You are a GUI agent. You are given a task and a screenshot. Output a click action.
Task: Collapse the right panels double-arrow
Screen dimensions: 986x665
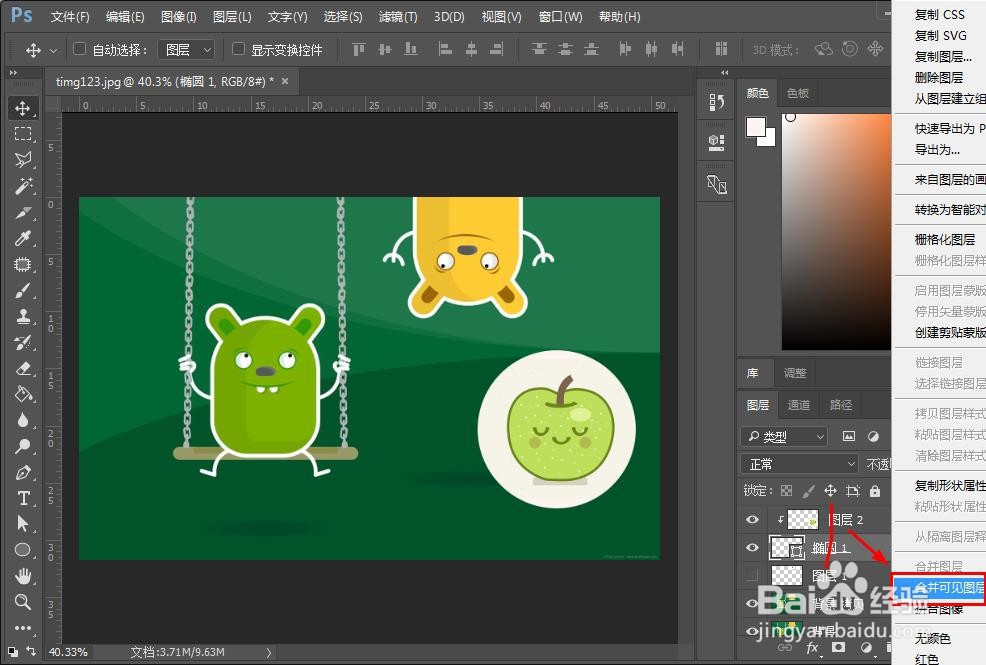(x=724, y=72)
